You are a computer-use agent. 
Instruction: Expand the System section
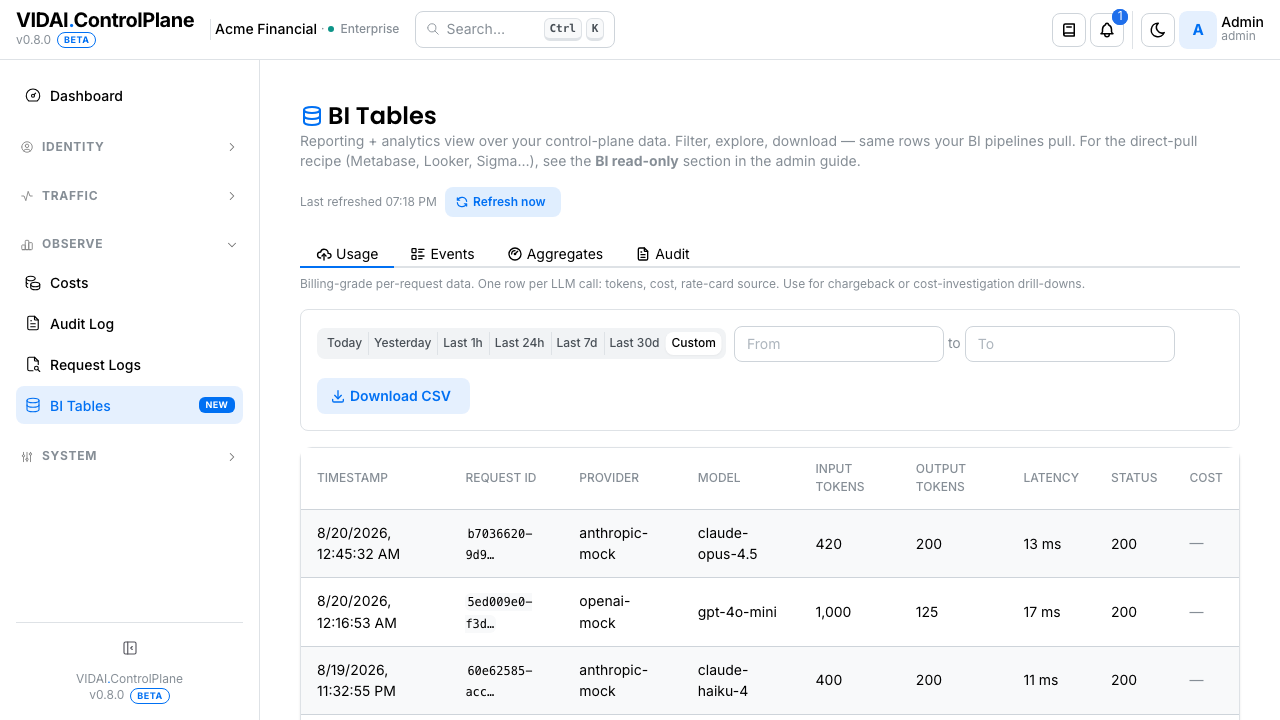129,456
